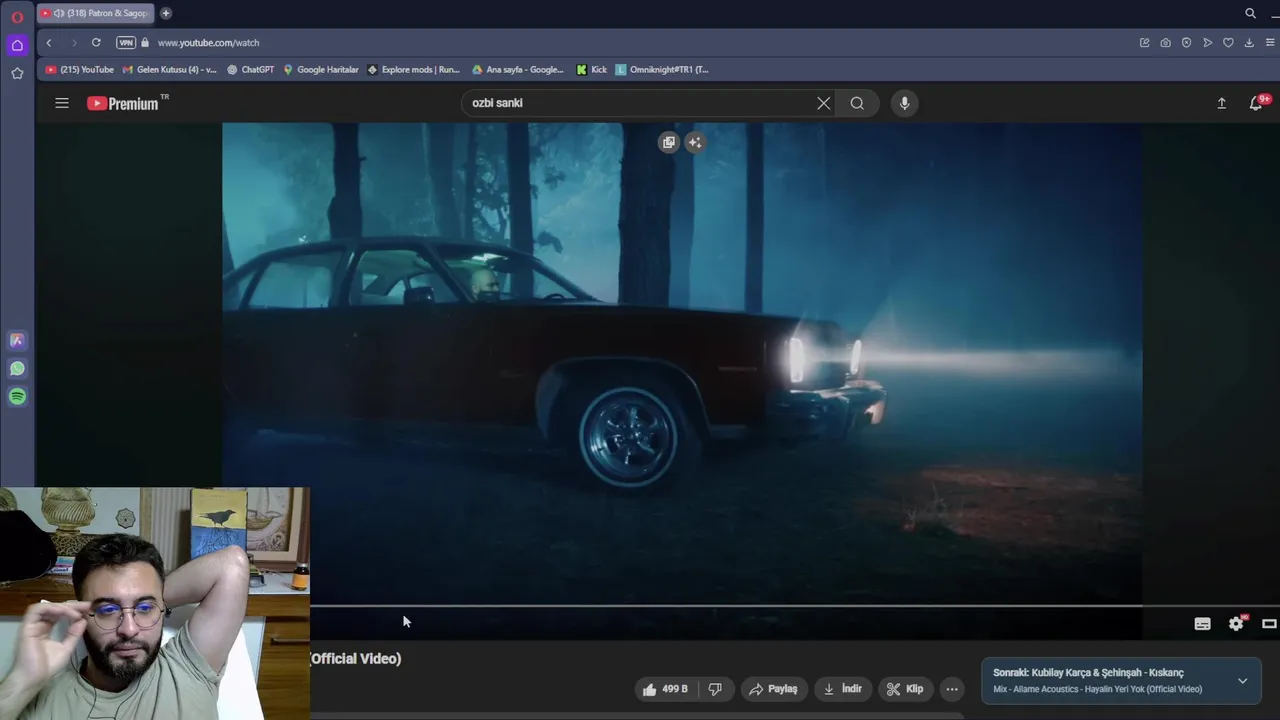Open Opera bookmarks star in sidebar
Image resolution: width=1280 pixels, height=720 pixels.
17,73
